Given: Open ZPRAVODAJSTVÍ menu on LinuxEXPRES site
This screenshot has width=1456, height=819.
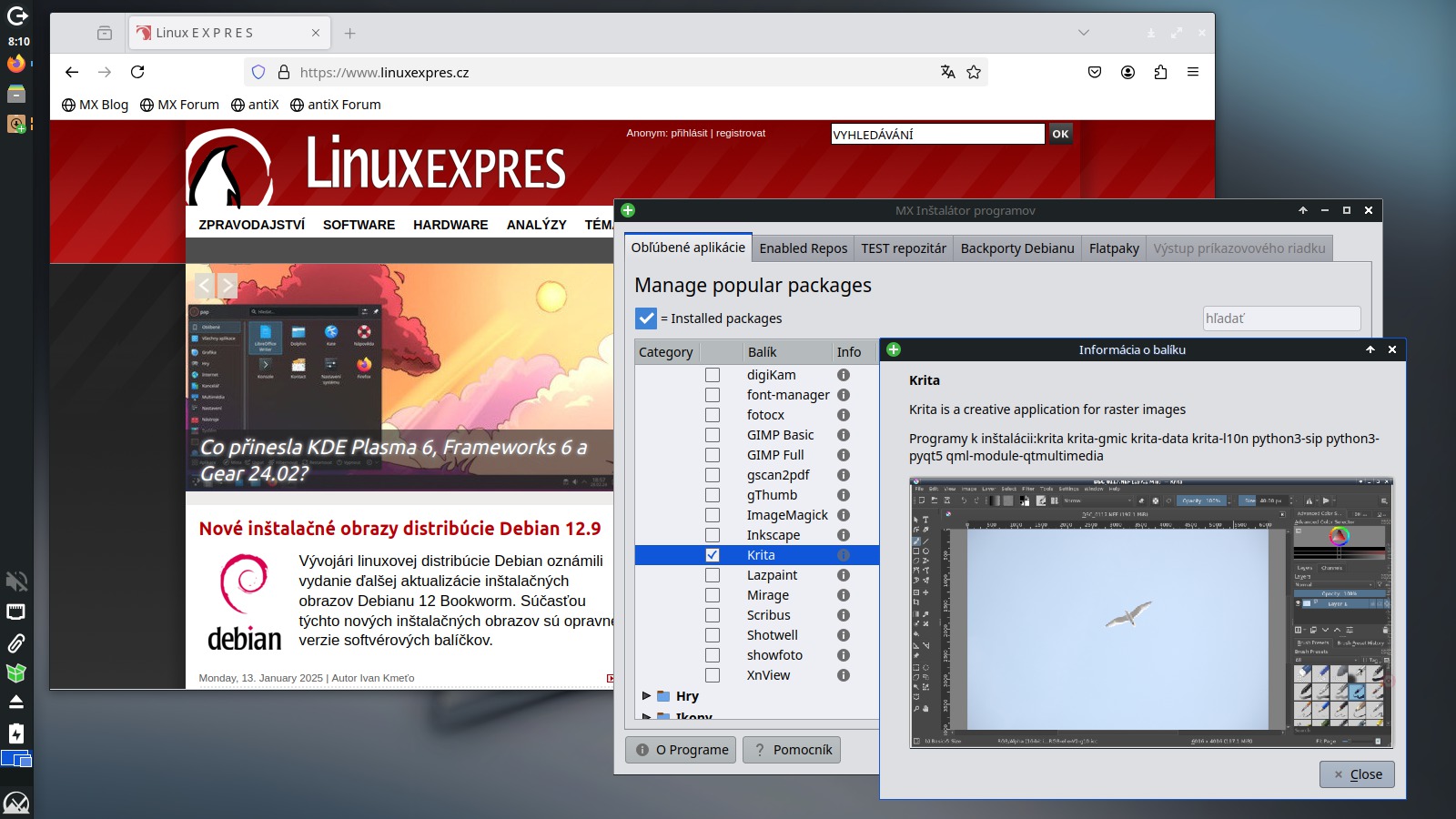Looking at the screenshot, I should (x=252, y=225).
